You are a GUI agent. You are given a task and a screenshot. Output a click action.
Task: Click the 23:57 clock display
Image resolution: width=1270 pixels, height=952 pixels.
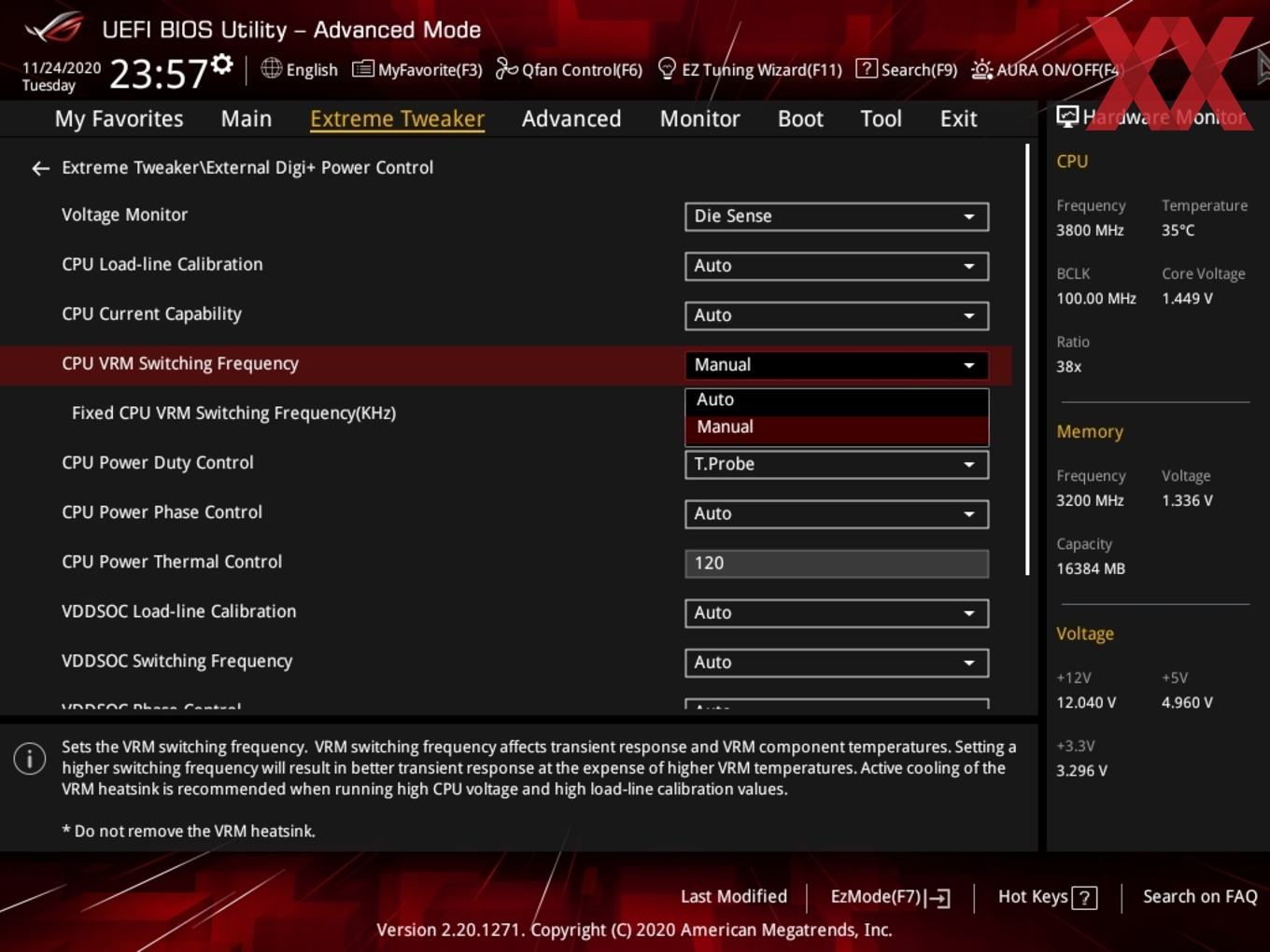[x=158, y=73]
